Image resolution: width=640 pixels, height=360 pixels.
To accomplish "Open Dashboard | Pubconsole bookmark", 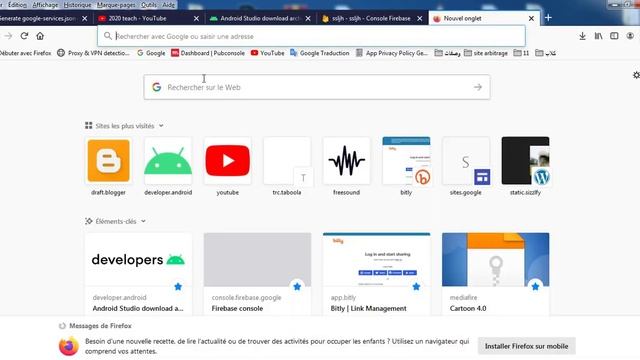I will (x=208, y=53).
